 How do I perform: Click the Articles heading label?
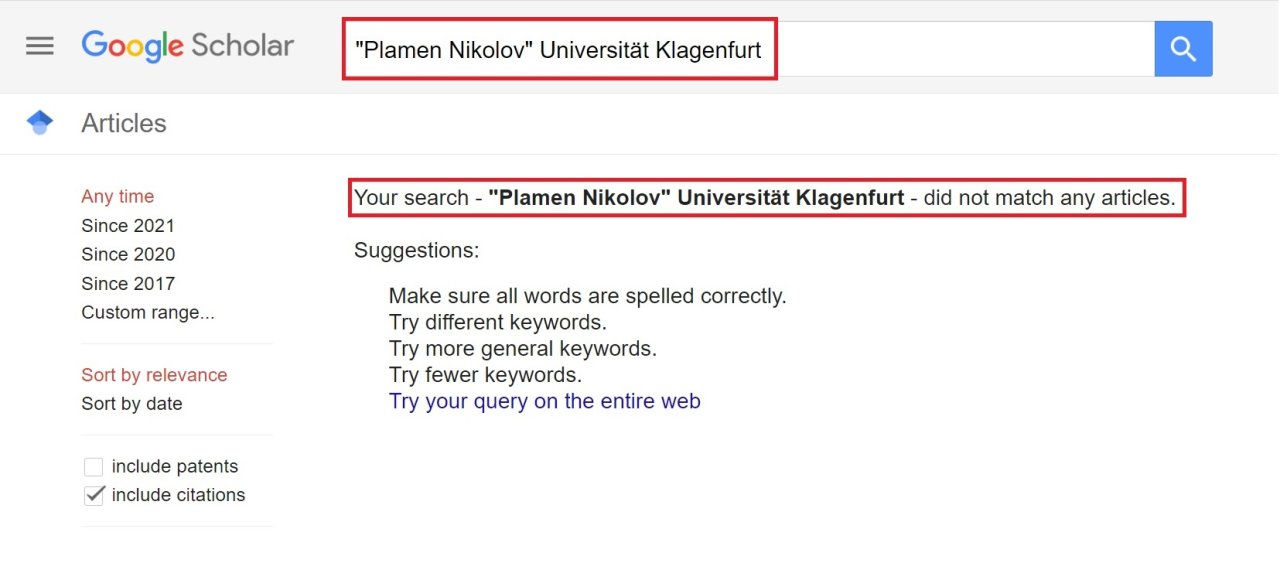pyautogui.click(x=124, y=123)
